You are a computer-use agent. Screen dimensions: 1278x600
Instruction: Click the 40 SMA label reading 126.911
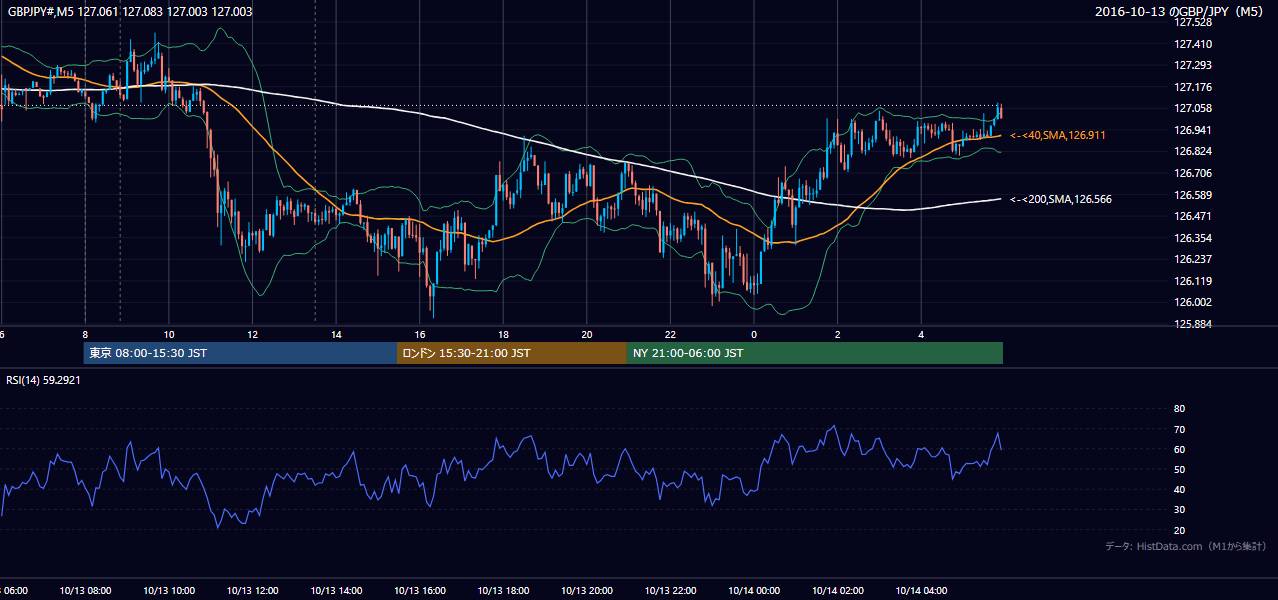(1058, 135)
